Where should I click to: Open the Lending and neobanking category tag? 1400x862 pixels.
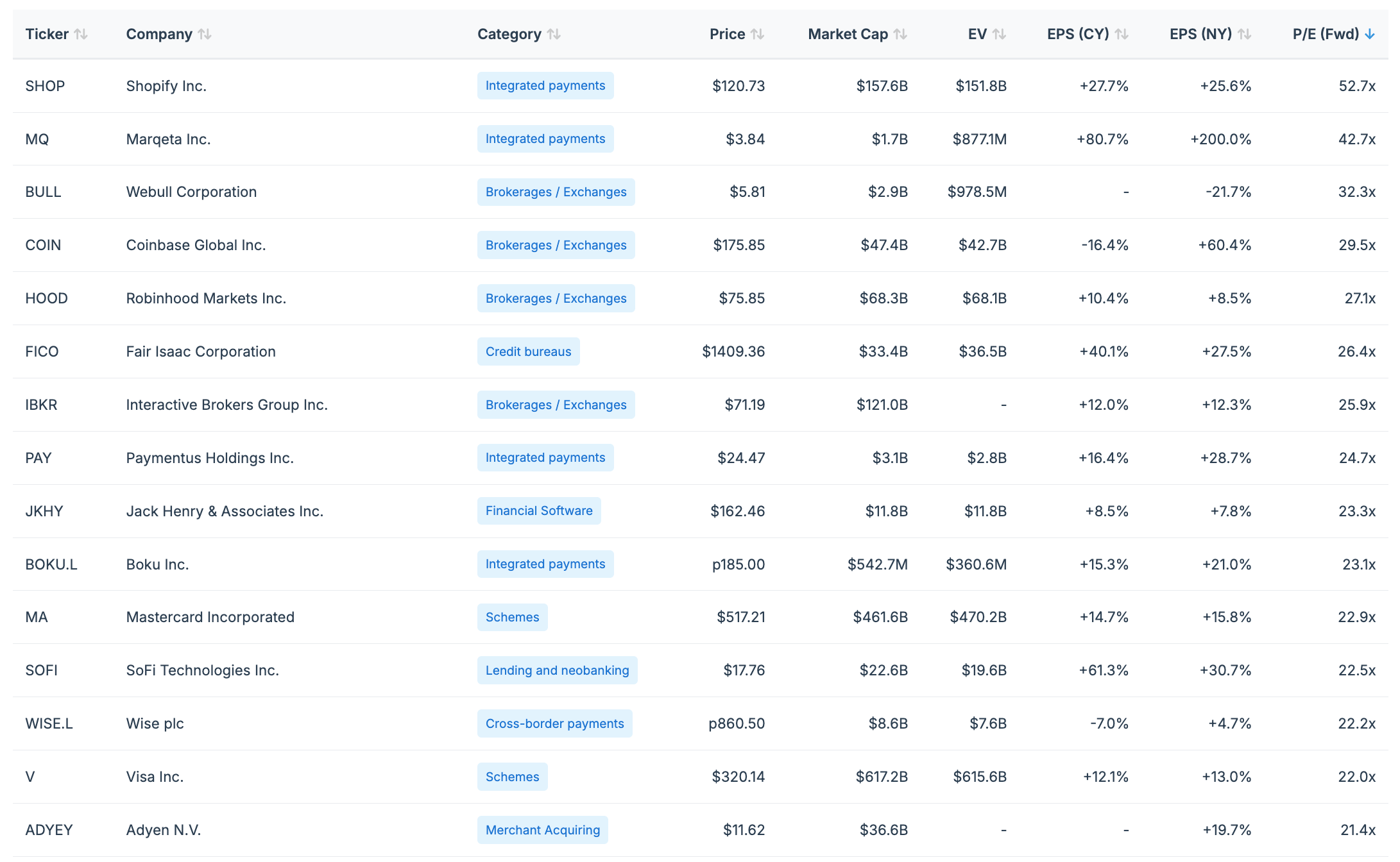557,670
